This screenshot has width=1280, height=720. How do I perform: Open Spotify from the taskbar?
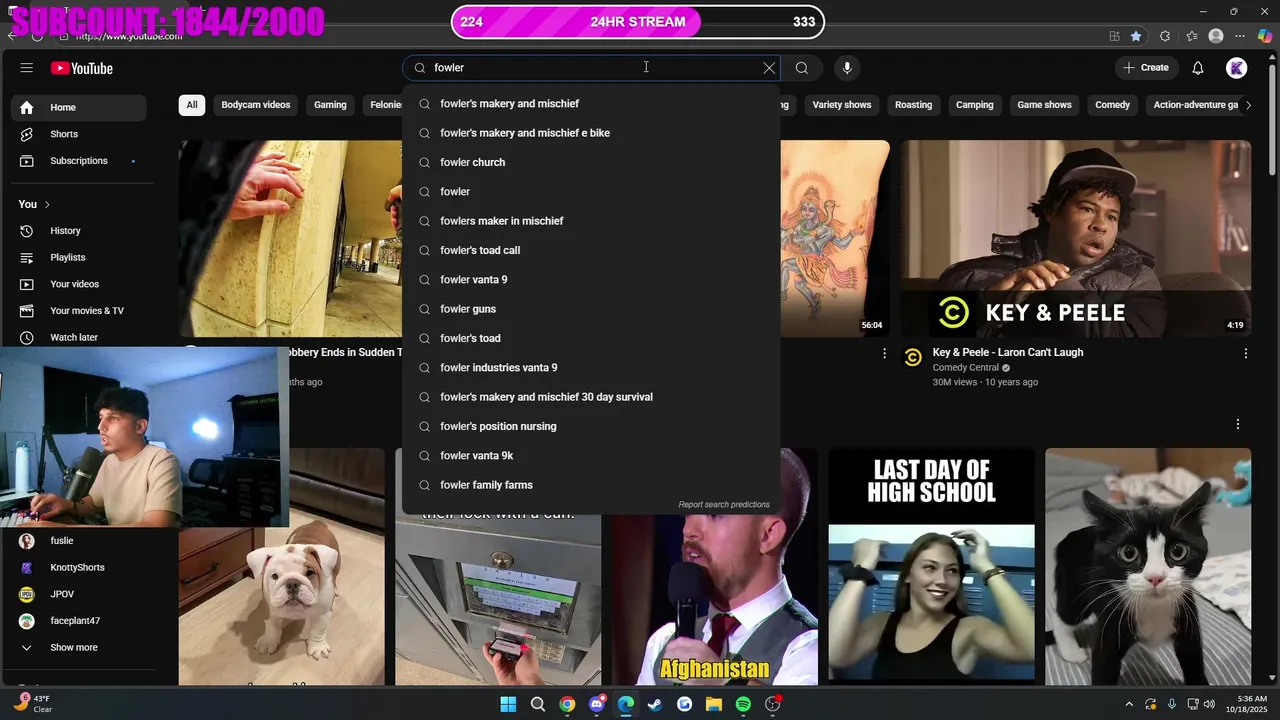(743, 704)
